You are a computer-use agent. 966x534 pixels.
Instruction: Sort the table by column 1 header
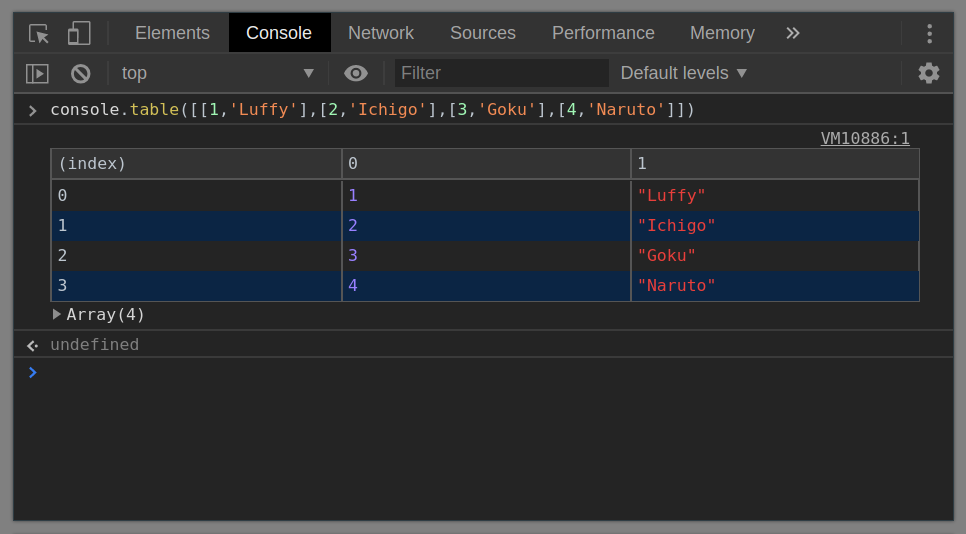(x=775, y=164)
